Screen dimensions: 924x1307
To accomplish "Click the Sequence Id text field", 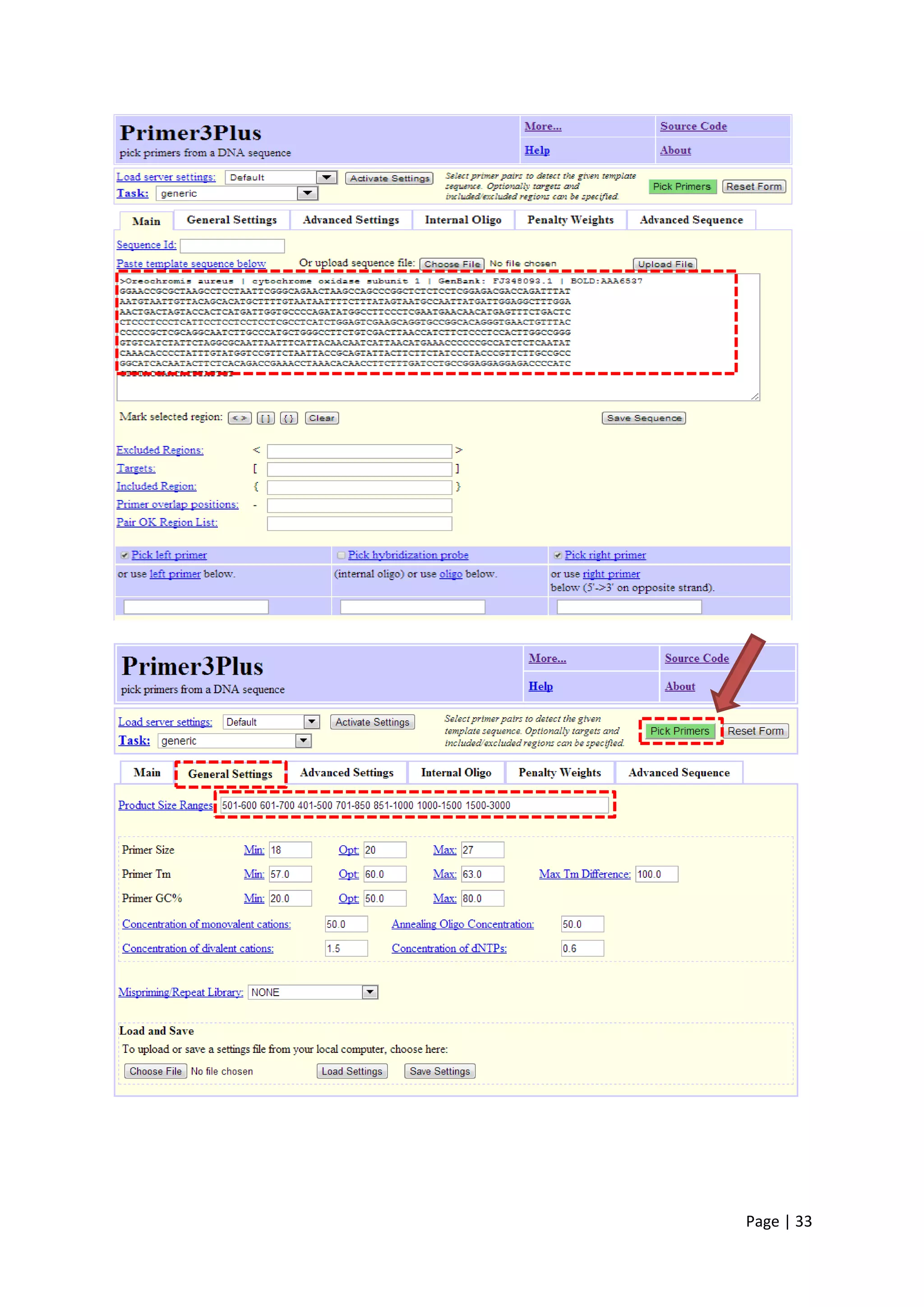I will point(232,246).
